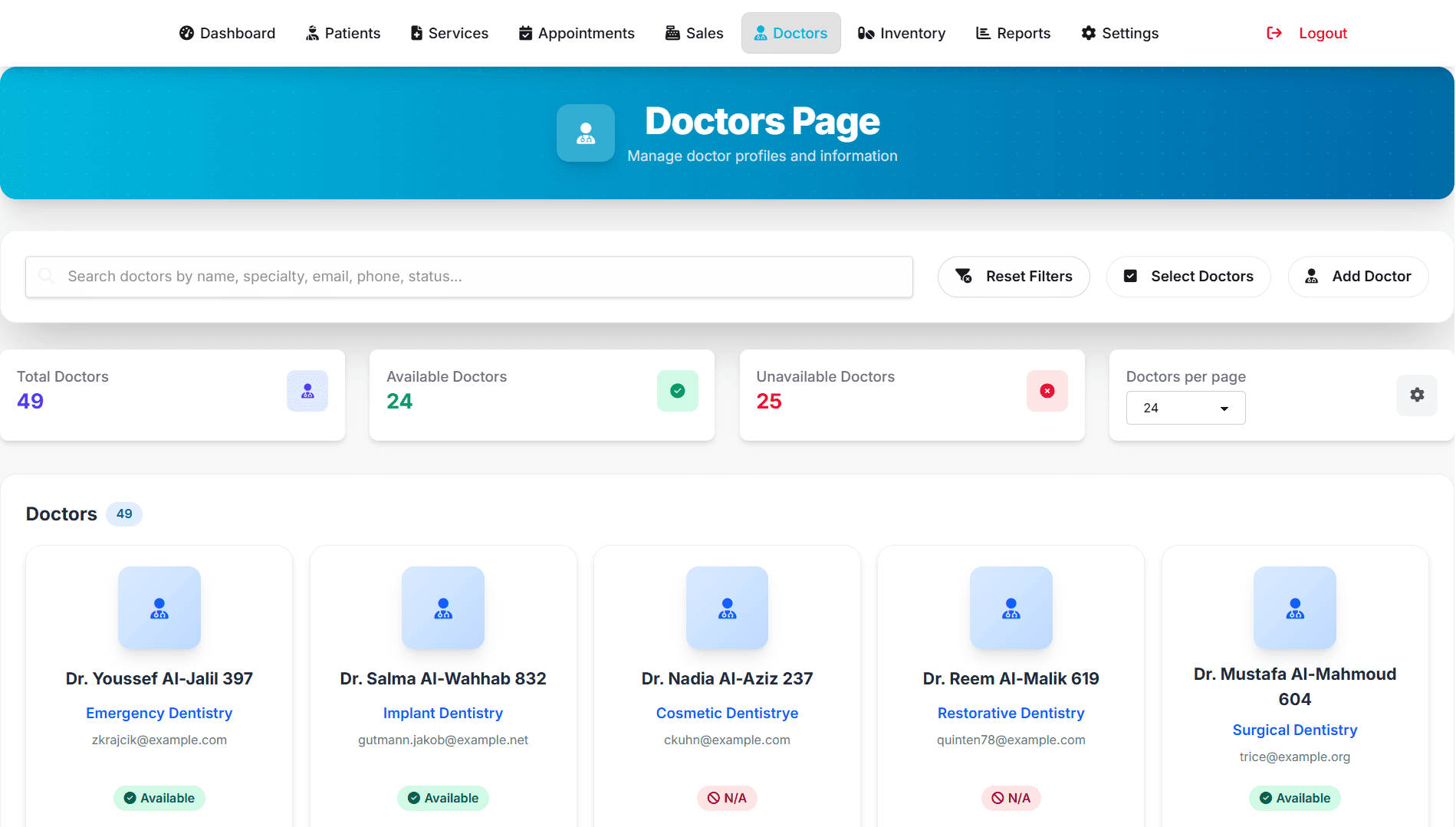1456x827 pixels.
Task: Click the Cosmetic Dentistrye specialty link
Action: click(728, 713)
